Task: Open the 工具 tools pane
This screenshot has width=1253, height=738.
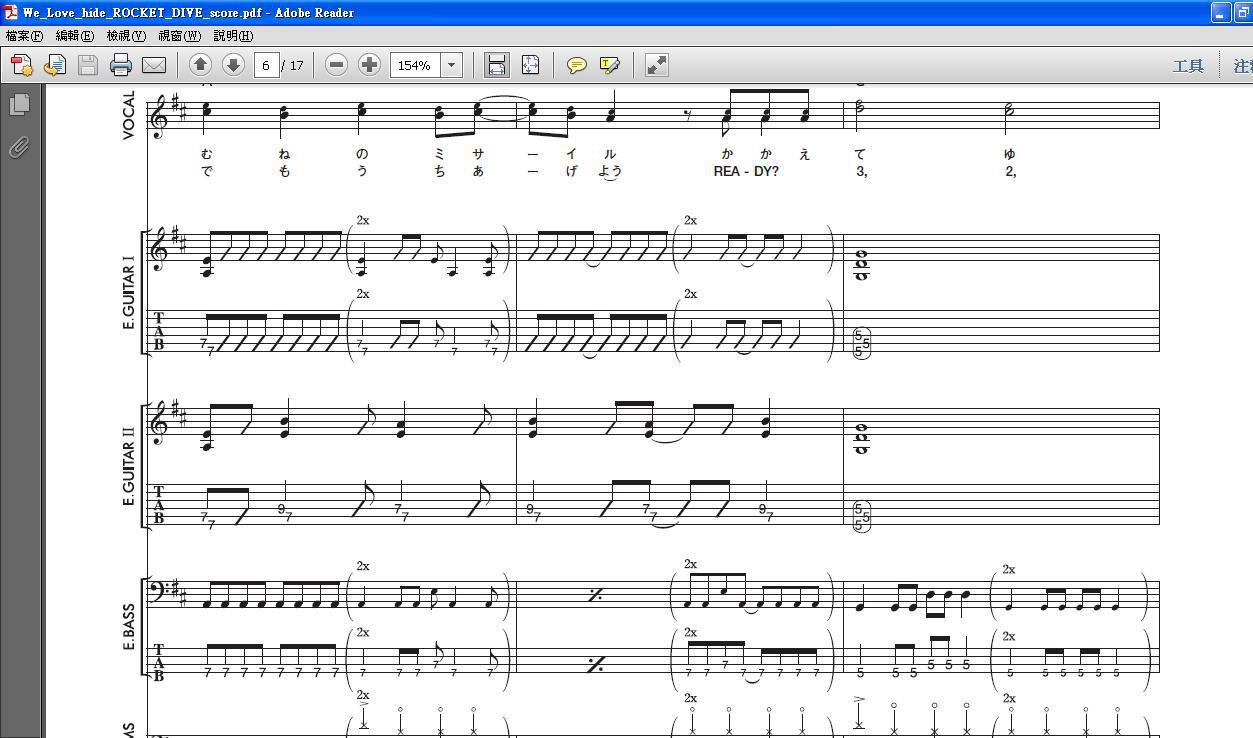Action: 1188,66
